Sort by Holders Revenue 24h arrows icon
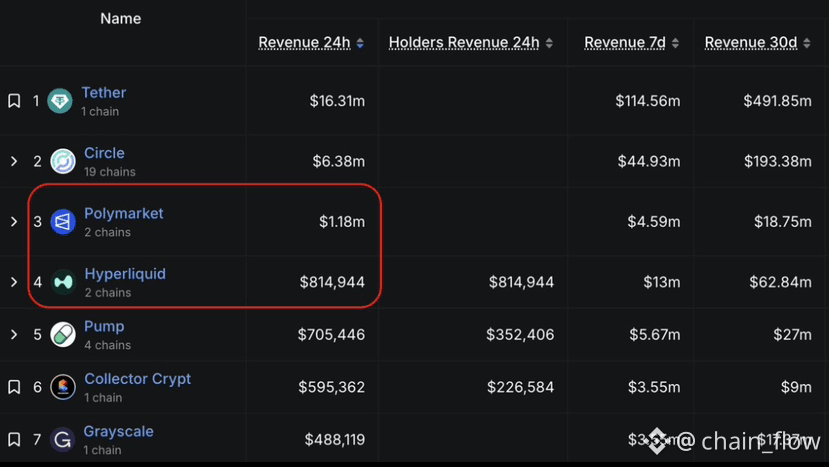The width and height of the screenshot is (829, 467). [x=549, y=43]
